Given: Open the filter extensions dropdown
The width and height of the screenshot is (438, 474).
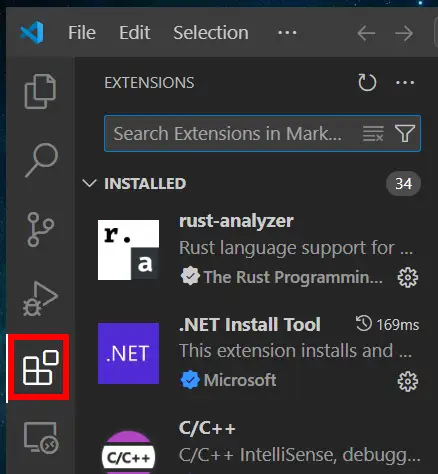Looking at the screenshot, I should pos(405,134).
